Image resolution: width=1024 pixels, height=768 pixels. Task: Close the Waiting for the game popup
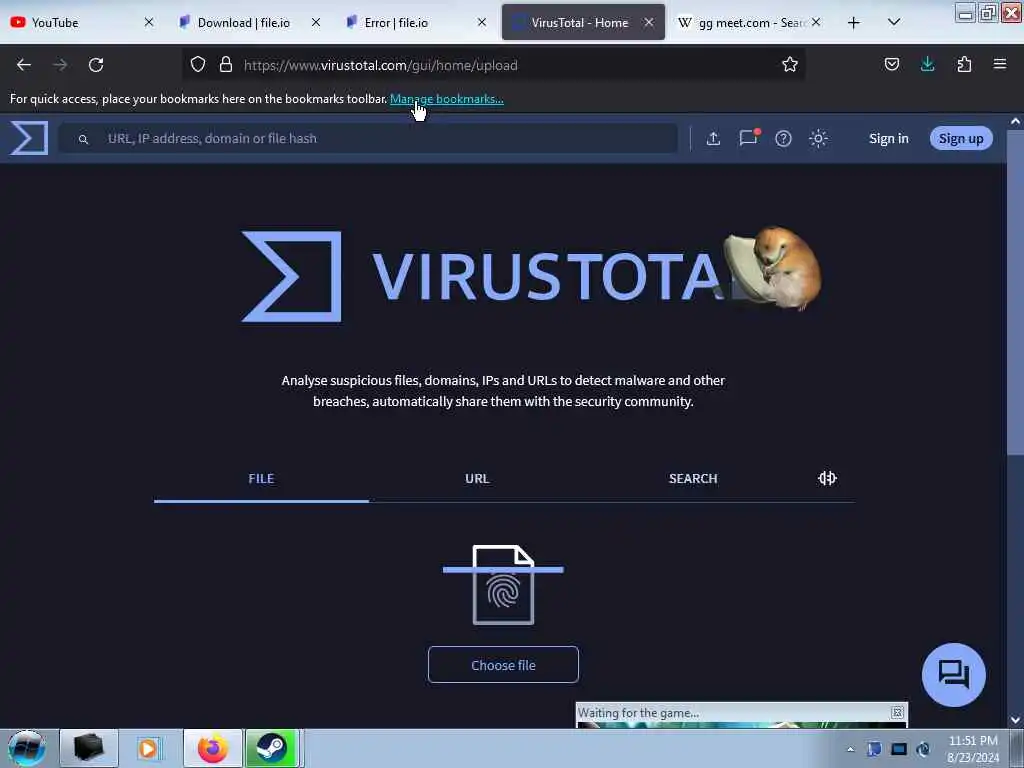click(897, 712)
